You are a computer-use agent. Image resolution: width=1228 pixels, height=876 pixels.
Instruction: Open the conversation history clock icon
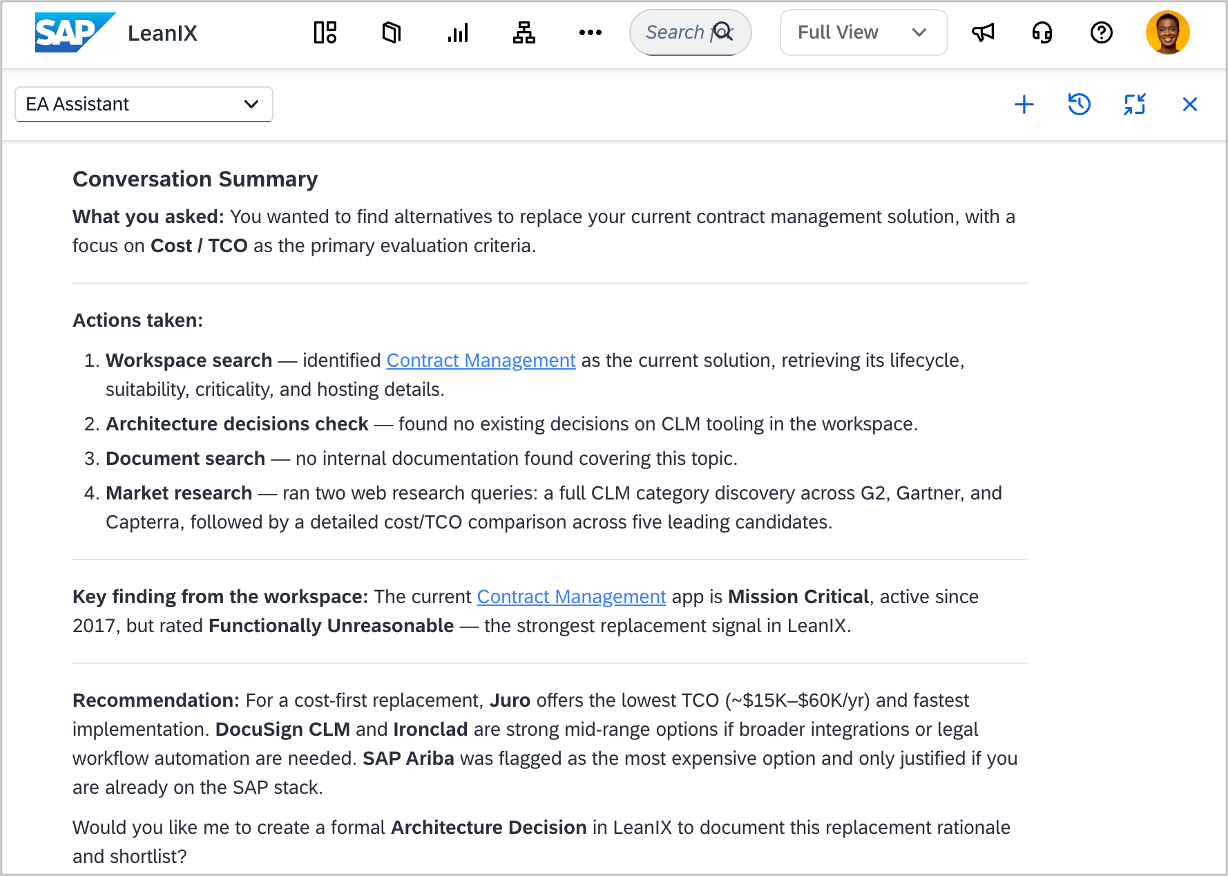(x=1079, y=104)
